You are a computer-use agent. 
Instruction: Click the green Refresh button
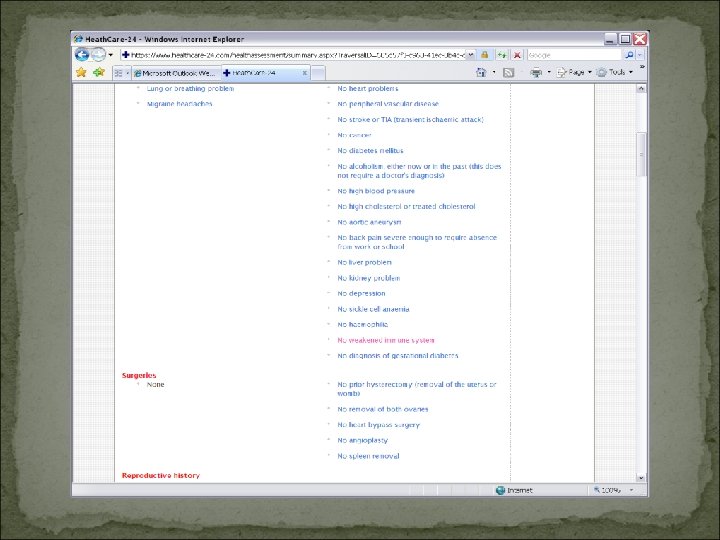[502, 55]
